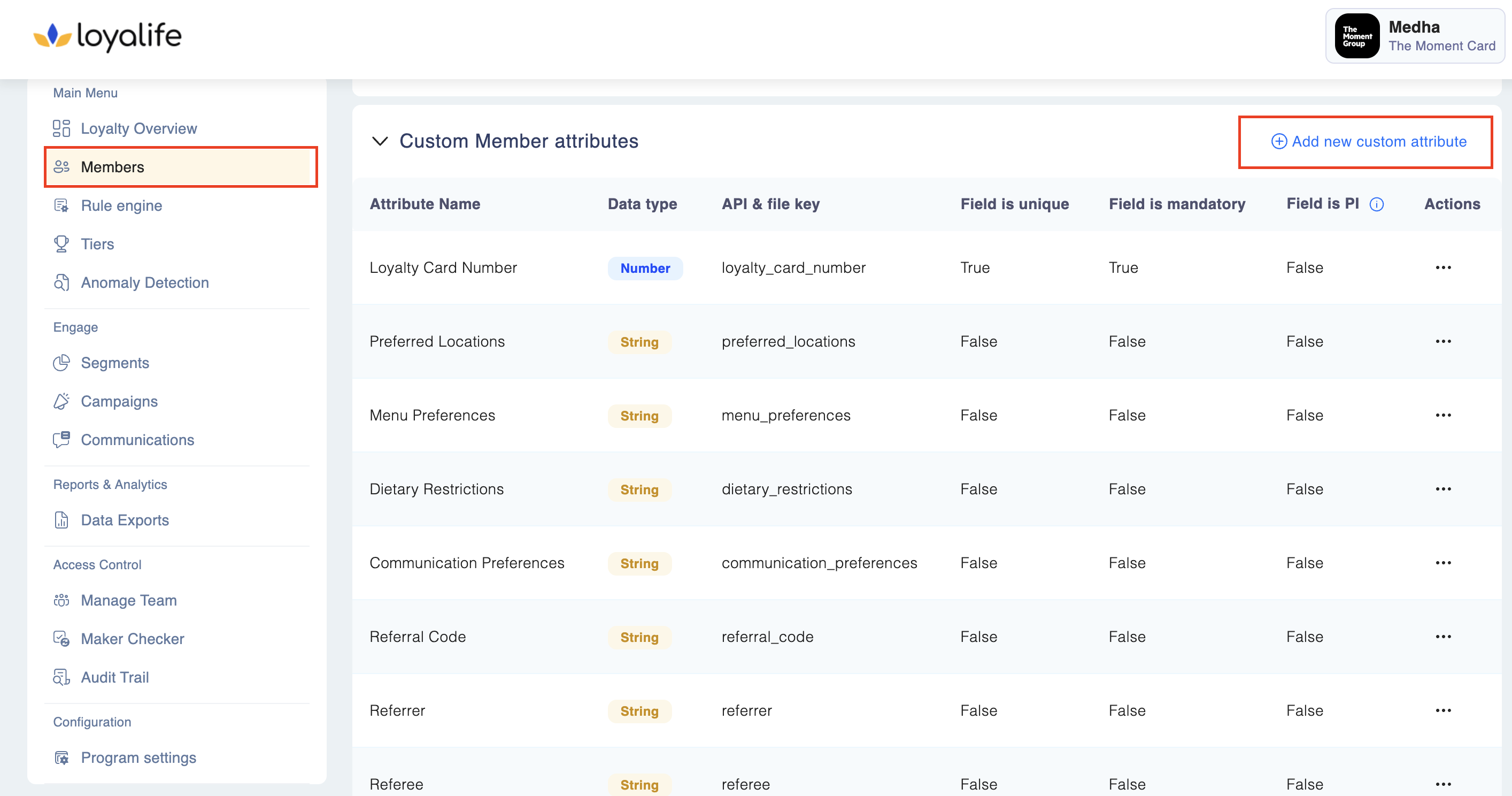
Task: Open the Medha account profile card
Action: [x=1415, y=36]
